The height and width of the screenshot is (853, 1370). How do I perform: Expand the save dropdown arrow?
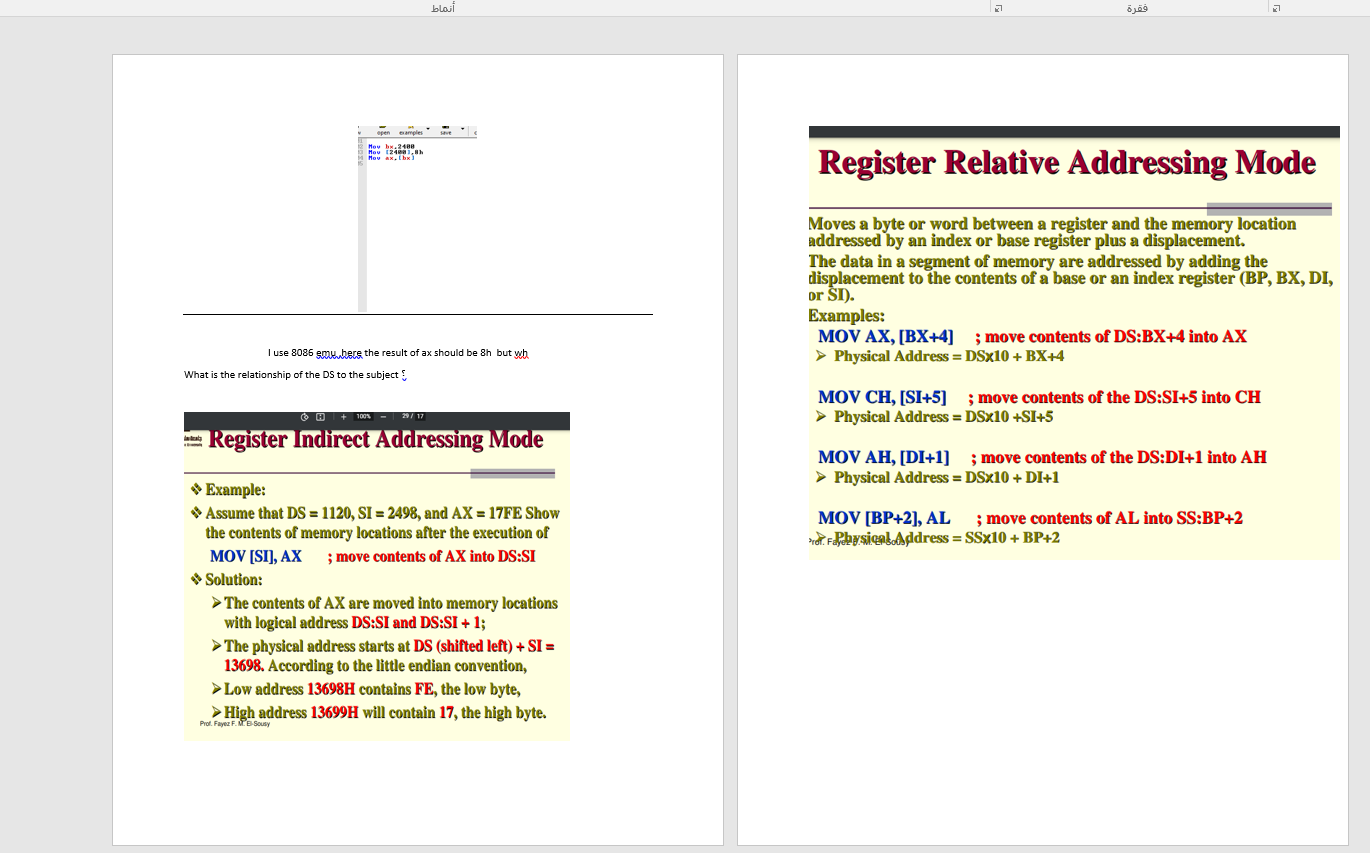pos(462,130)
